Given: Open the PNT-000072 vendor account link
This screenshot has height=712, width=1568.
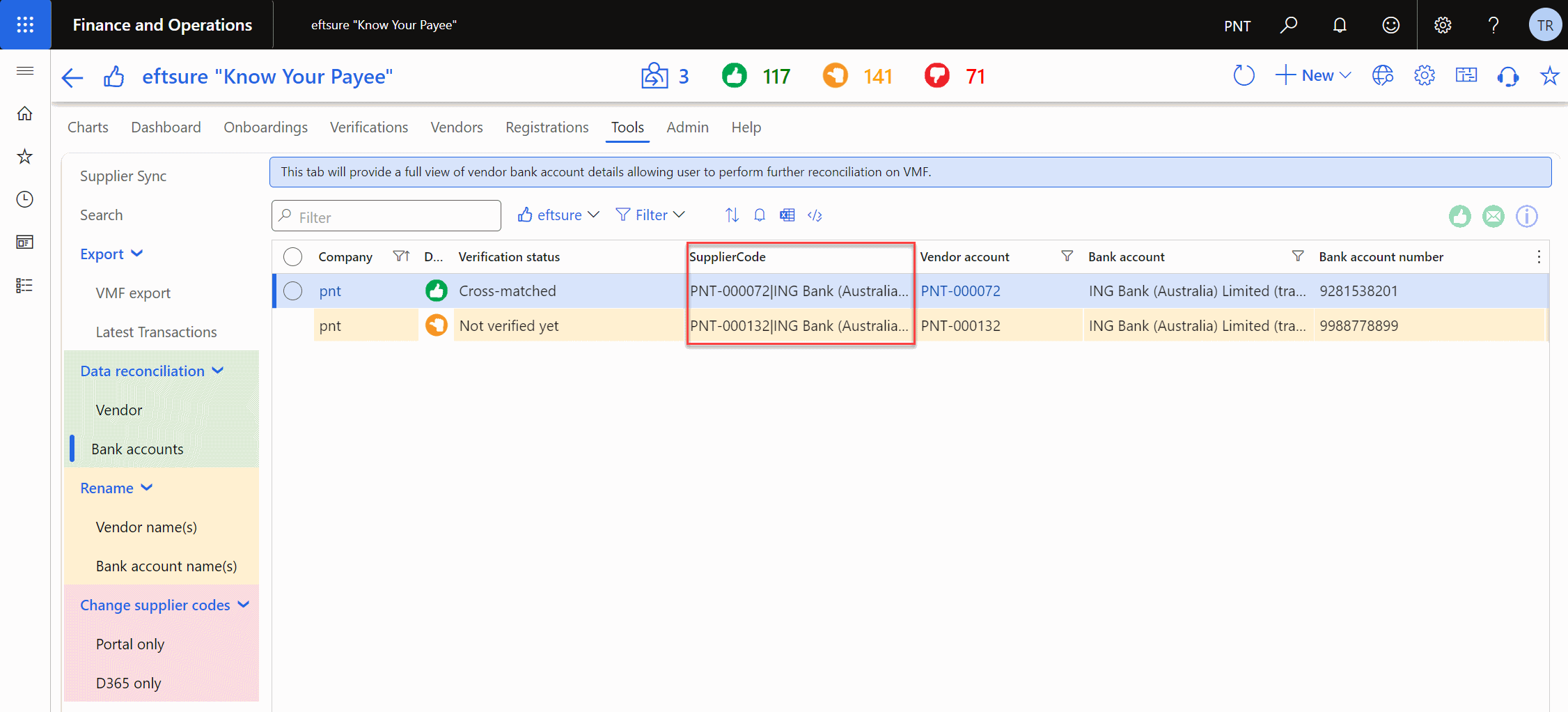Looking at the screenshot, I should (960, 291).
